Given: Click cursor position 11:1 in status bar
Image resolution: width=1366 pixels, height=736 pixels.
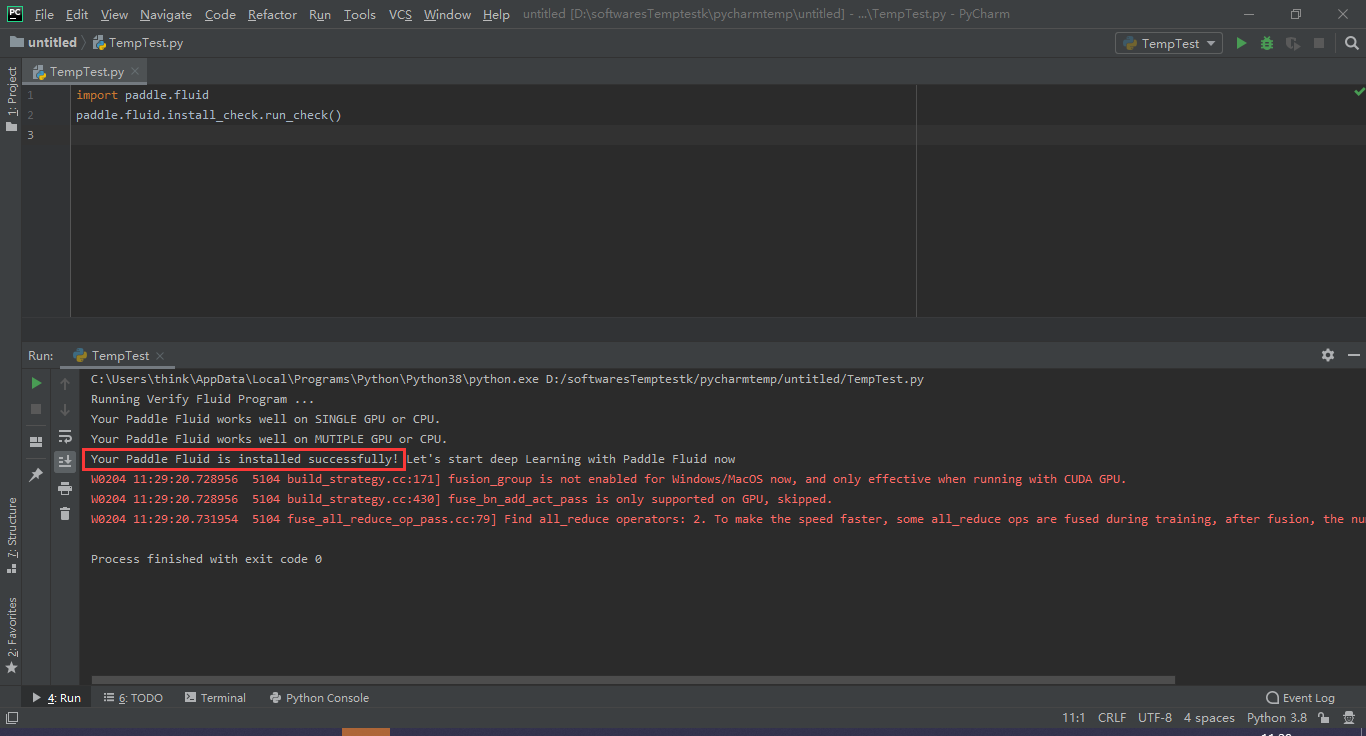Looking at the screenshot, I should 1074,718.
